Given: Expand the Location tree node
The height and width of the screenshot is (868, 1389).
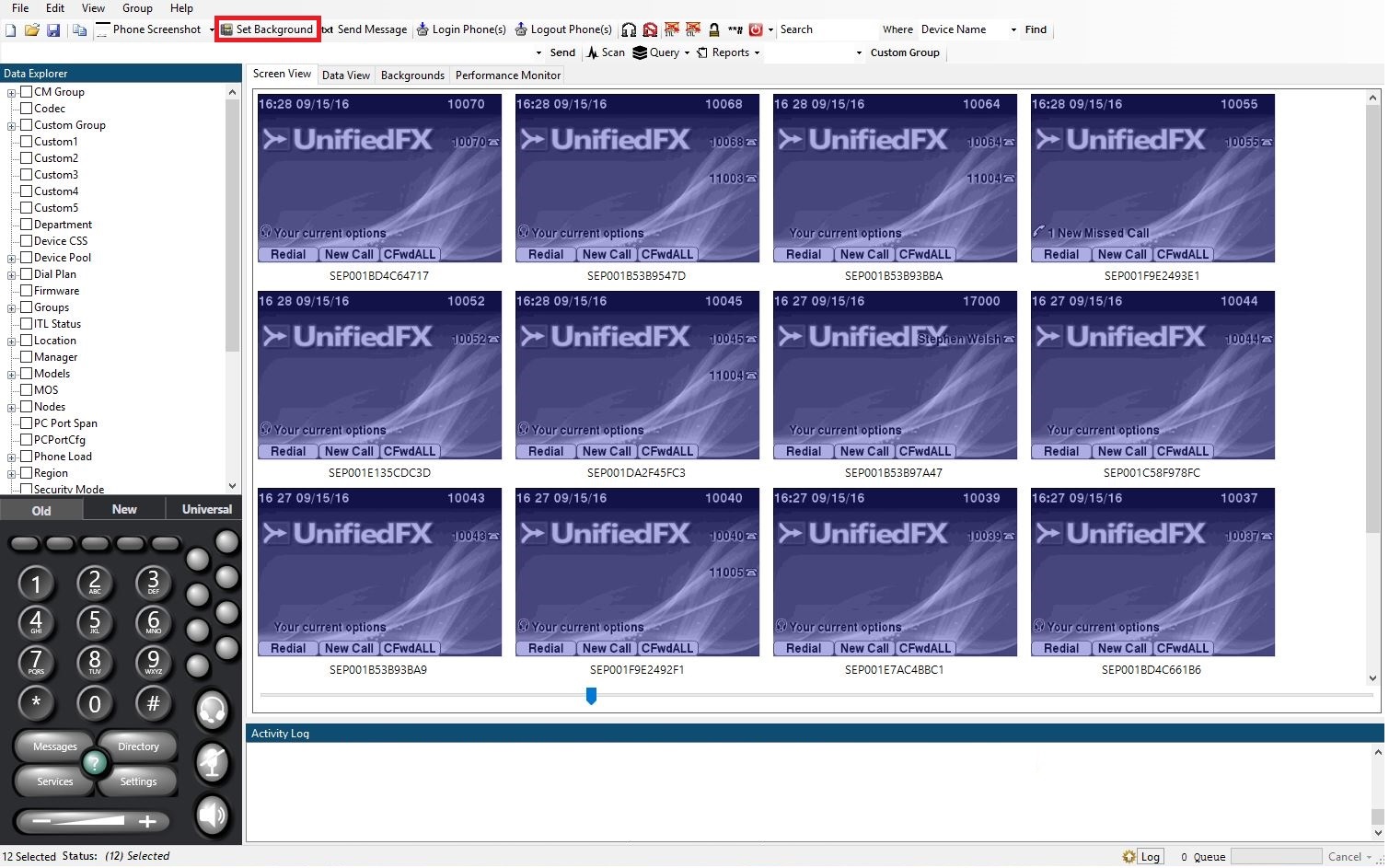Looking at the screenshot, I should [x=12, y=341].
